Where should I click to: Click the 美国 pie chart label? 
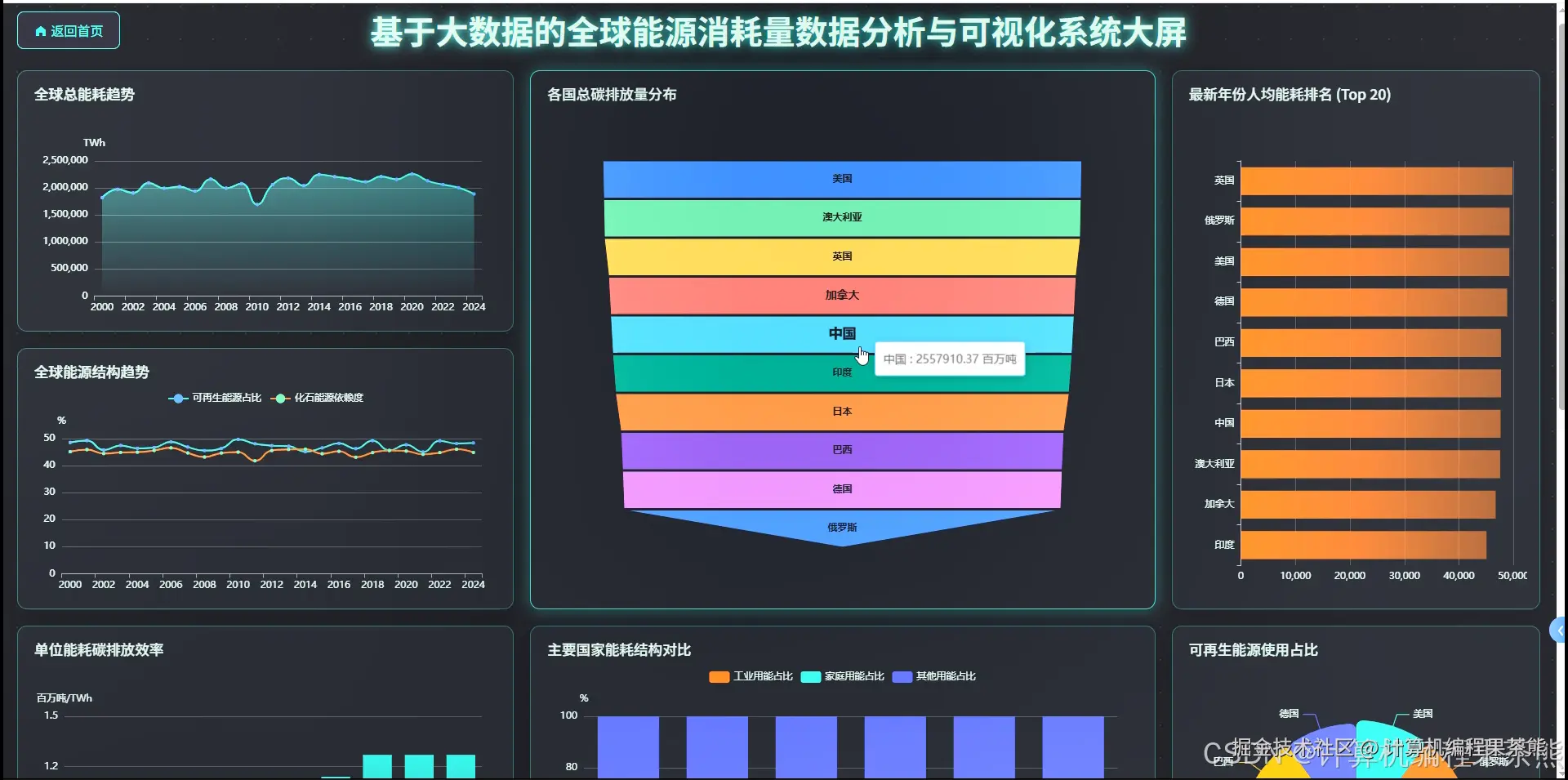1423,713
